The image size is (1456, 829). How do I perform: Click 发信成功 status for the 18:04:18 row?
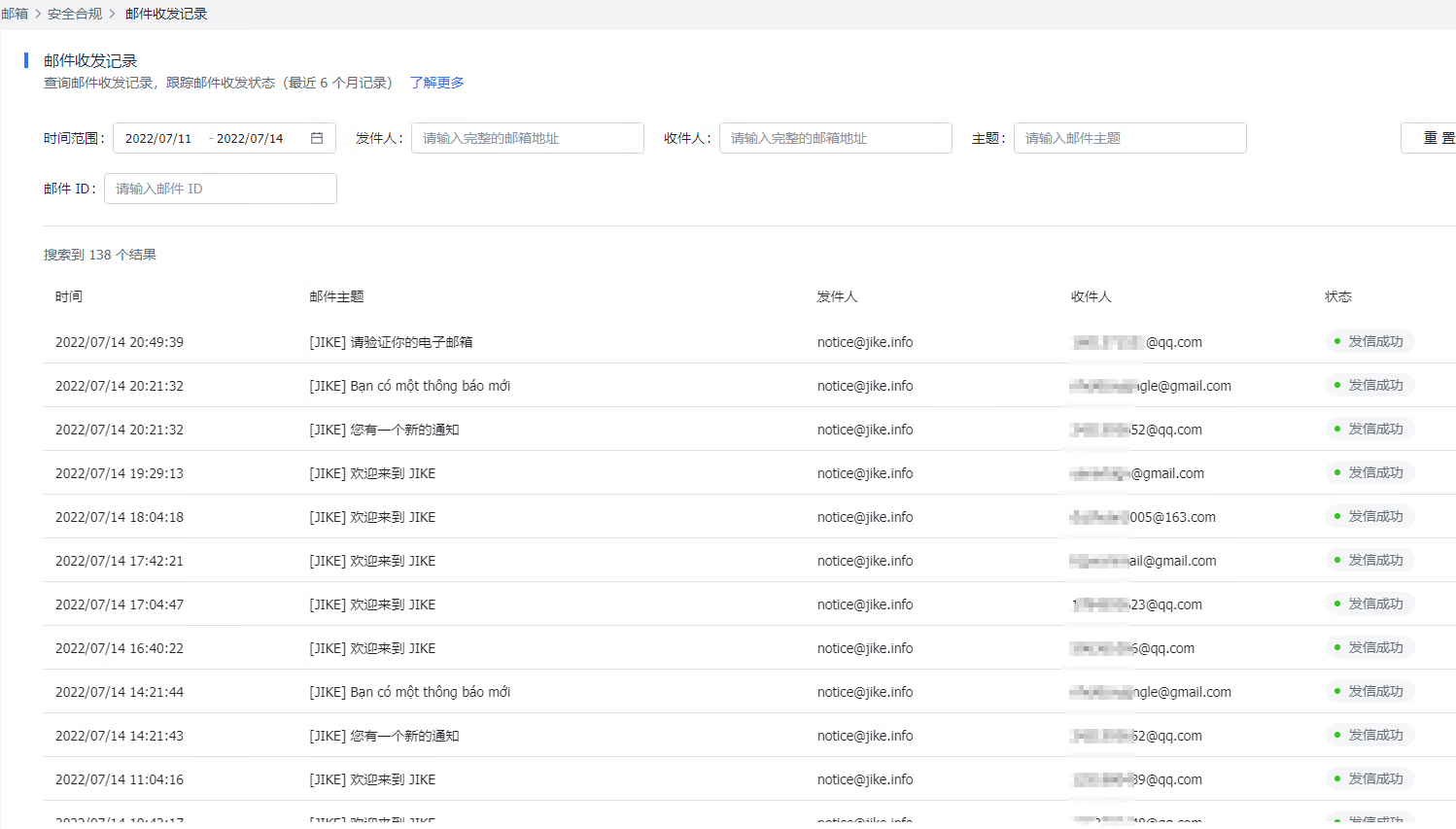[1369, 516]
